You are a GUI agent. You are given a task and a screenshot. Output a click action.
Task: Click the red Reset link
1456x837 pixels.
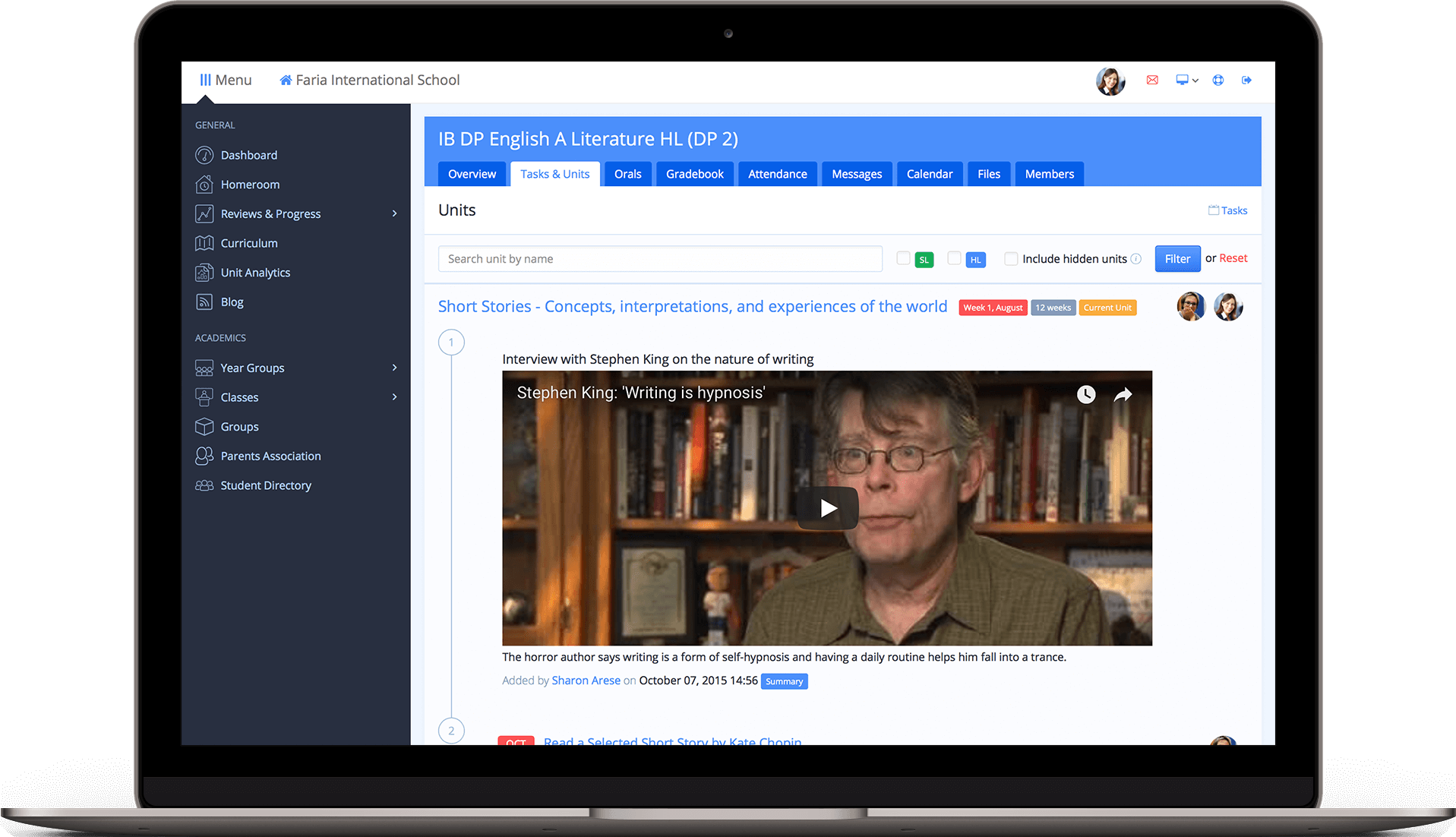tap(1233, 258)
